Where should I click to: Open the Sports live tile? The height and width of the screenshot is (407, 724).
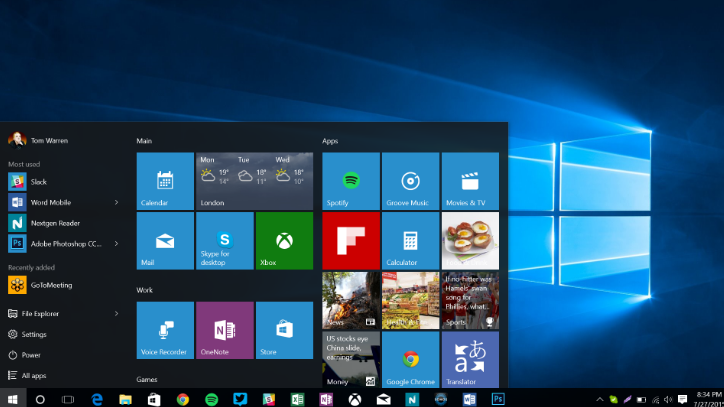click(470, 300)
